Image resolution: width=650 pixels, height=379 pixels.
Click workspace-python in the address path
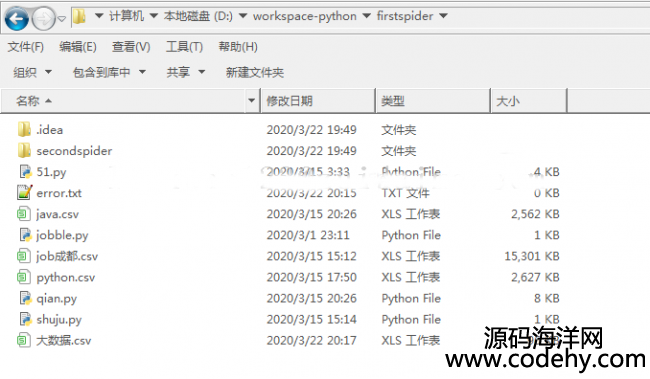click(x=305, y=16)
